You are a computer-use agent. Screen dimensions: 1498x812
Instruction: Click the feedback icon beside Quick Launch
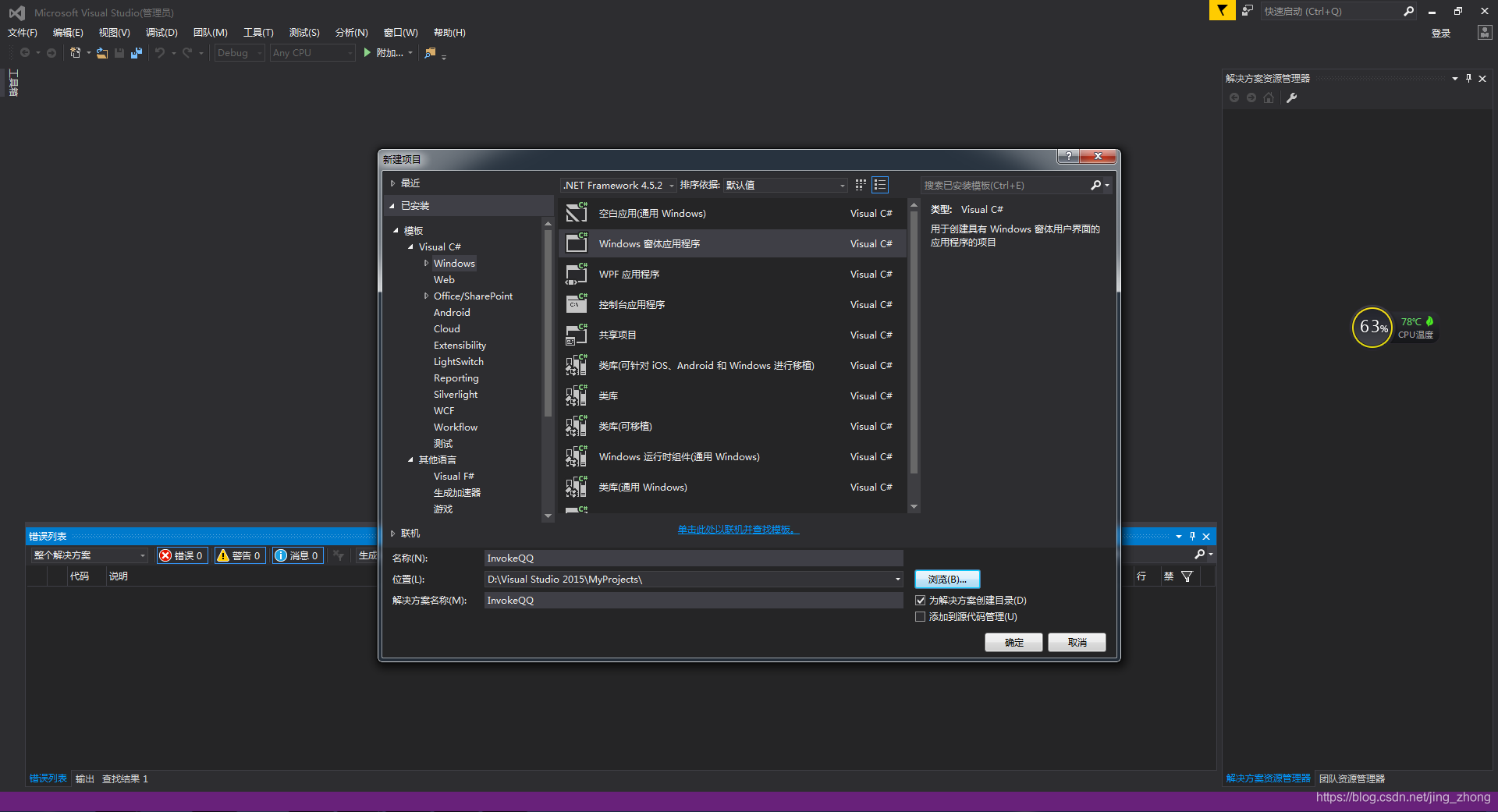[1248, 11]
